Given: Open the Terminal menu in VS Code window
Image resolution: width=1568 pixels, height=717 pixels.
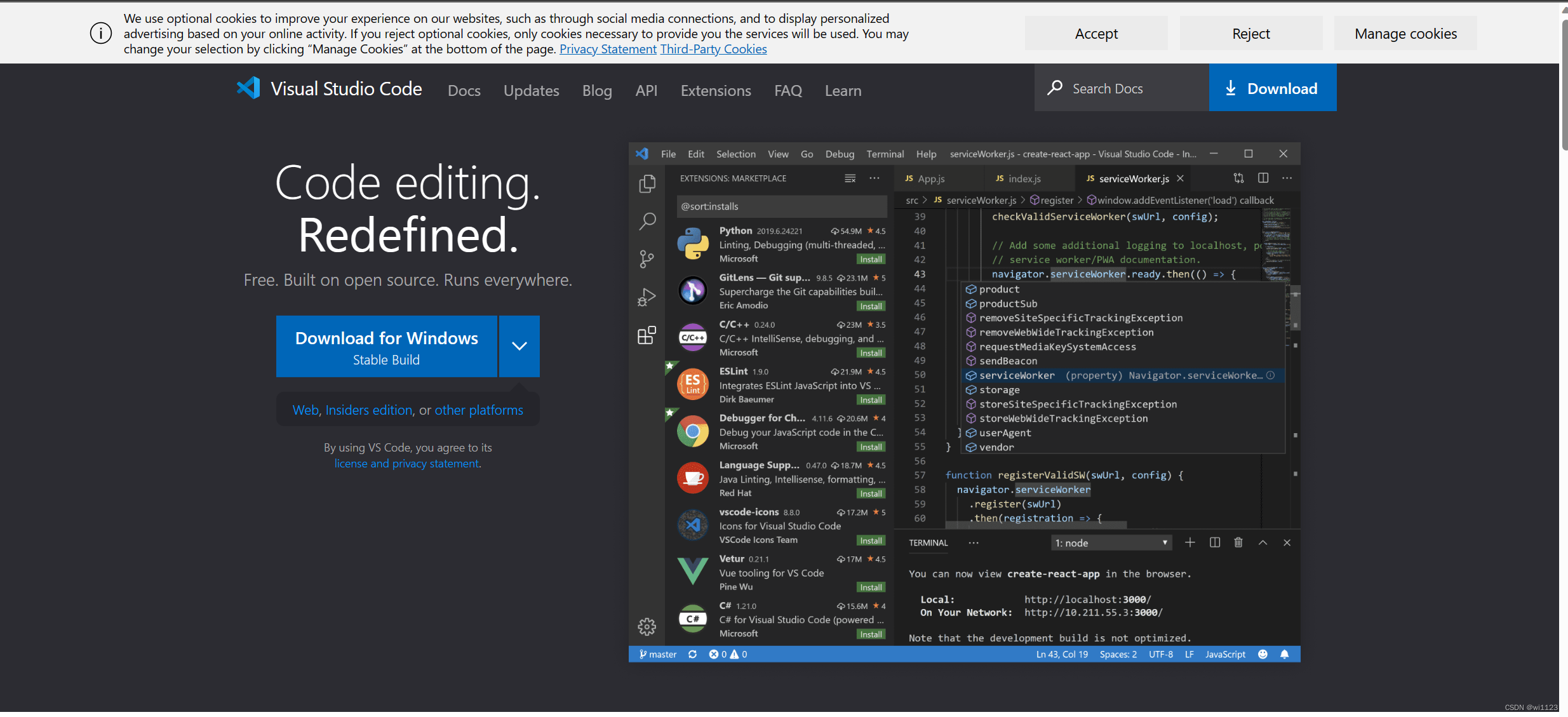Looking at the screenshot, I should (885, 154).
